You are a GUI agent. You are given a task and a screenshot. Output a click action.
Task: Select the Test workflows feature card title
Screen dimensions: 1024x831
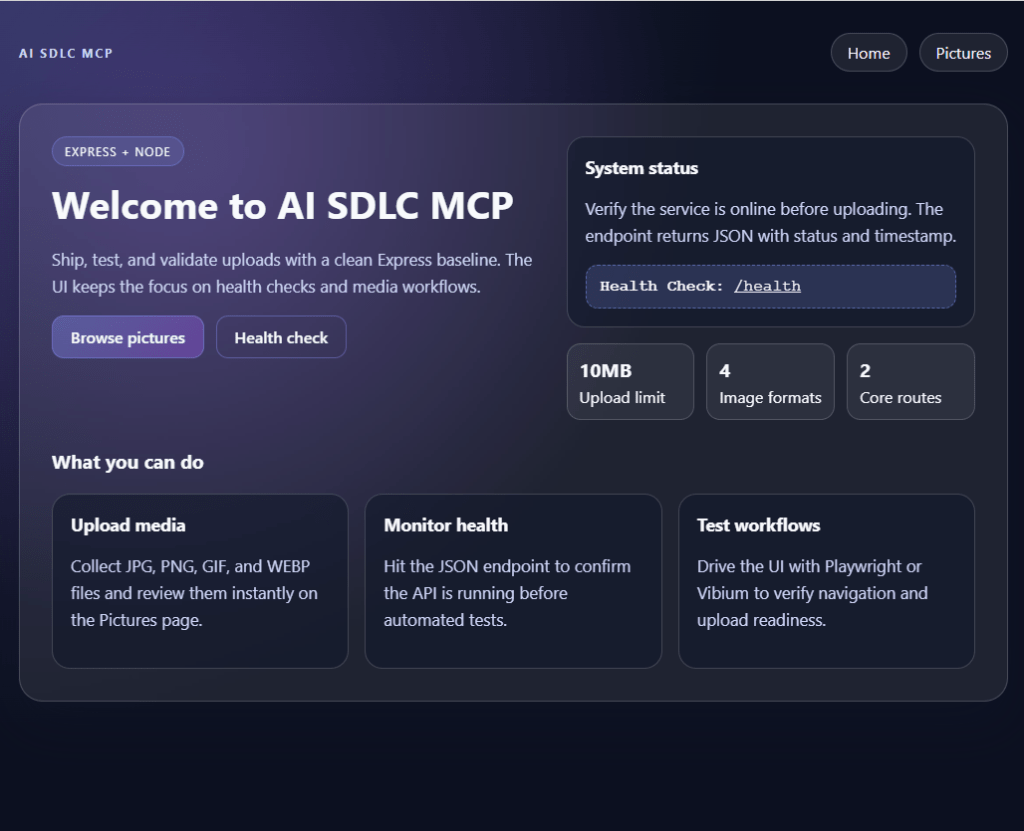tap(758, 525)
